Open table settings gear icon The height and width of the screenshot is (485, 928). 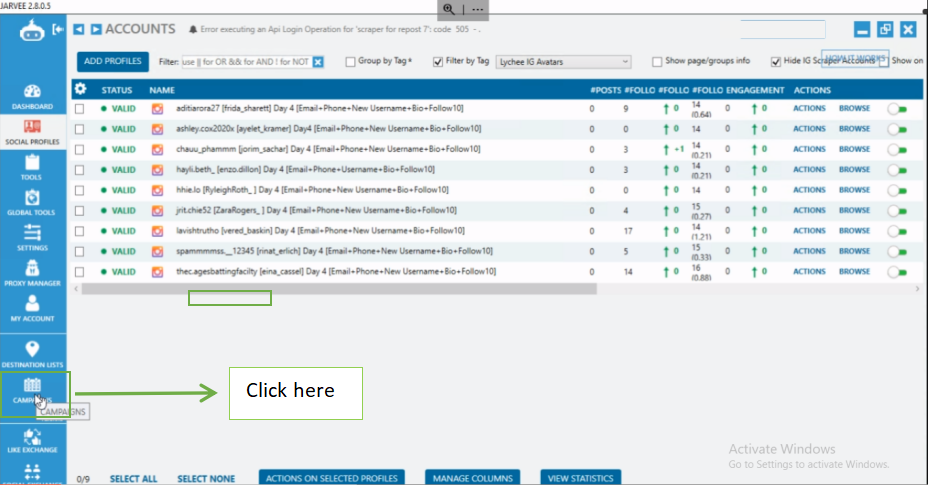[80, 89]
